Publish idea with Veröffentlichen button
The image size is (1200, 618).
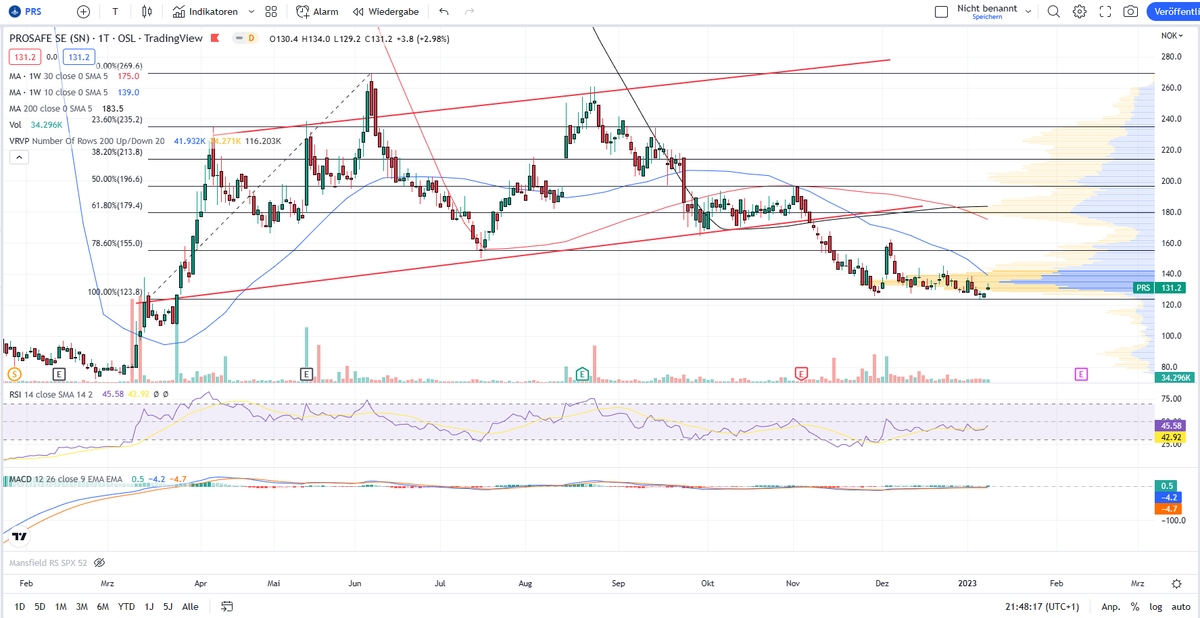(x=1173, y=12)
